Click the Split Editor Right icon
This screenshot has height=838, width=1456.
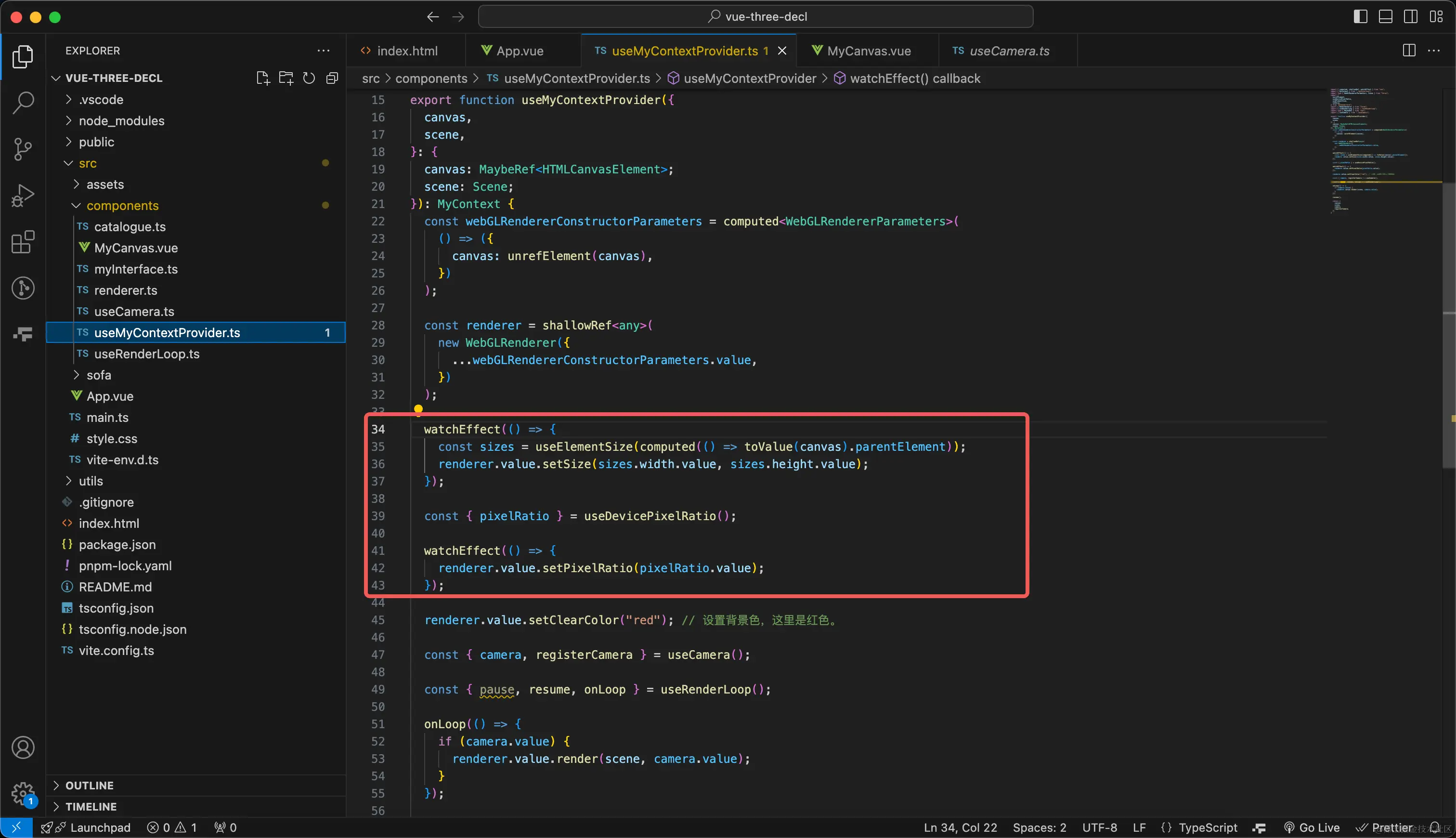[x=1409, y=51]
